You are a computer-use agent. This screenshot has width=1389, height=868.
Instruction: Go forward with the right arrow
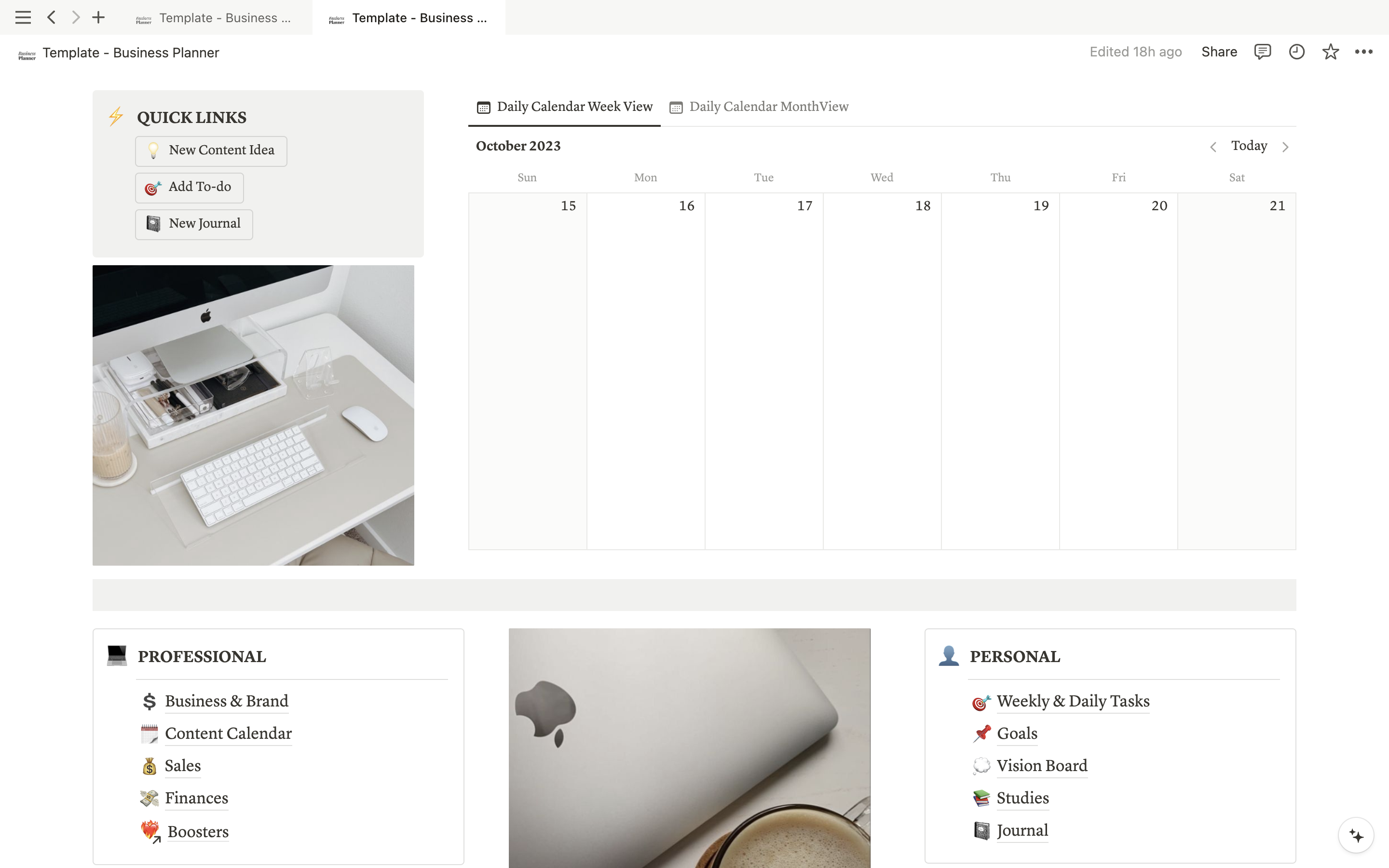pyautogui.click(x=76, y=17)
